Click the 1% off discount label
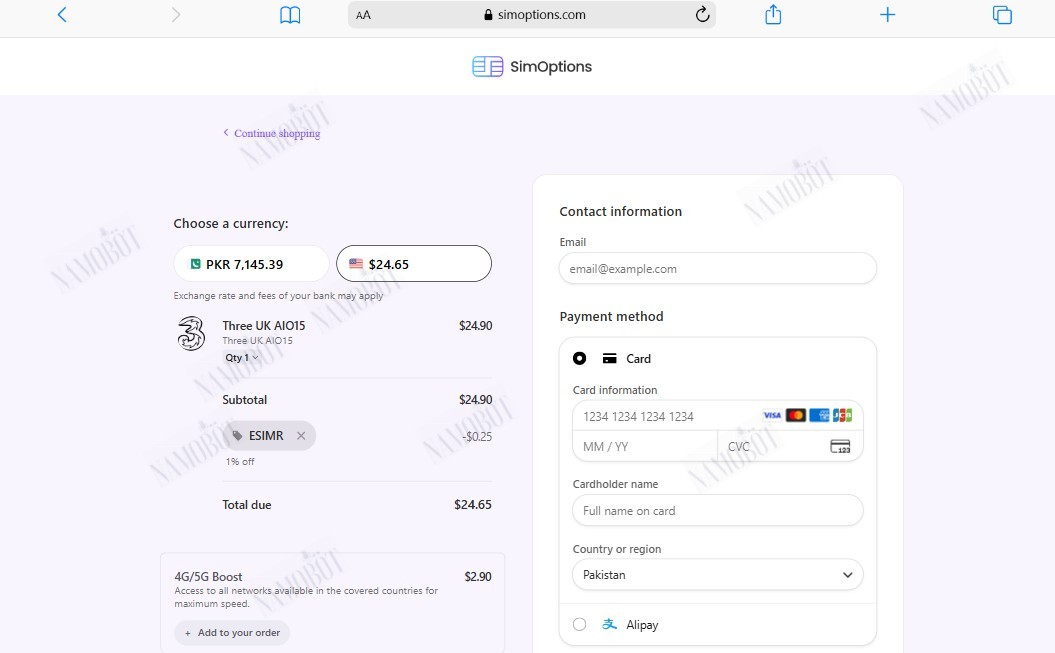The width and height of the screenshot is (1055, 653). (240, 461)
